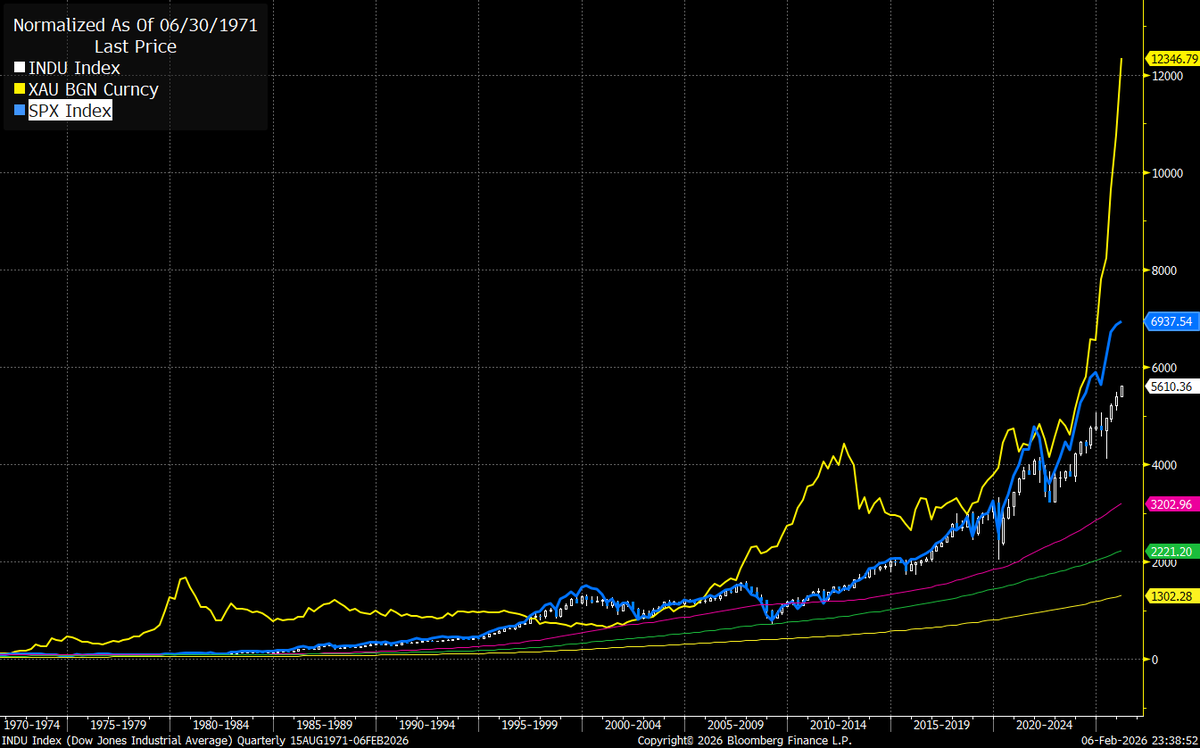Screen dimensions: 1200x748
Task: Click the blue 6937.54 price tag
Action: [1174, 322]
